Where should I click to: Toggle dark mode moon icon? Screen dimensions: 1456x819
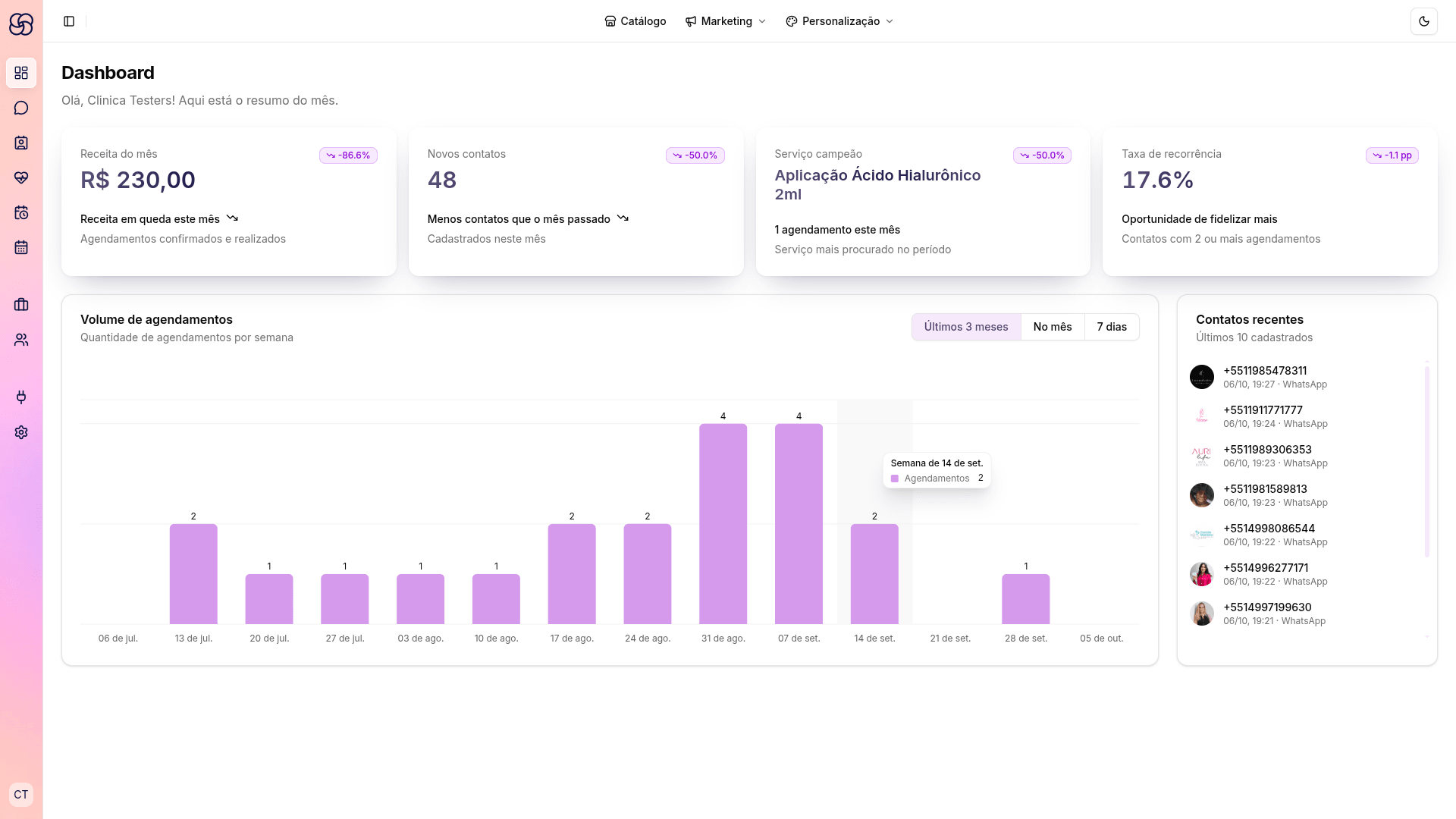[x=1423, y=21]
